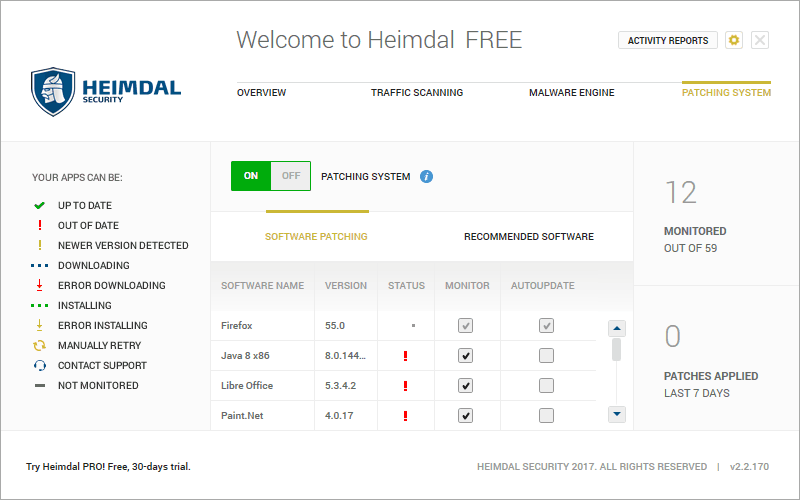The width and height of the screenshot is (800, 500).
Task: Click the Not Monitored grey dash icon
Action: click(40, 386)
